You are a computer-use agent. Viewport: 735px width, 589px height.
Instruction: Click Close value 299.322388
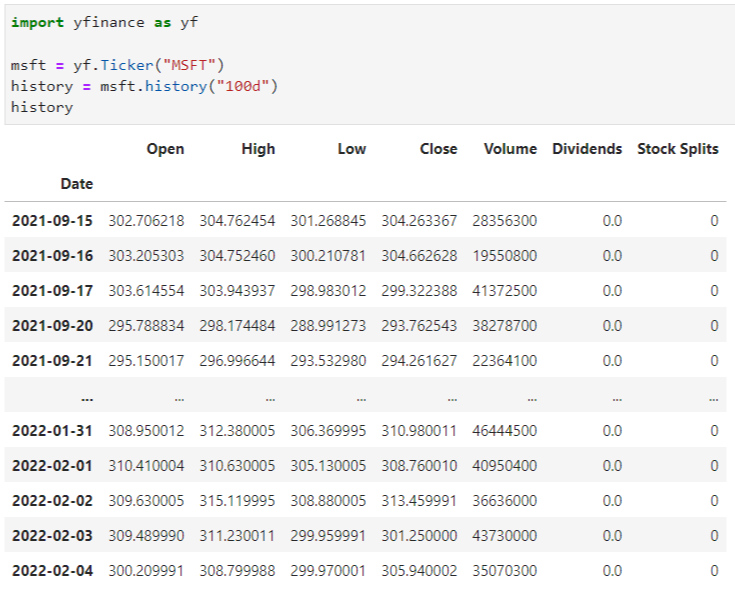point(419,291)
